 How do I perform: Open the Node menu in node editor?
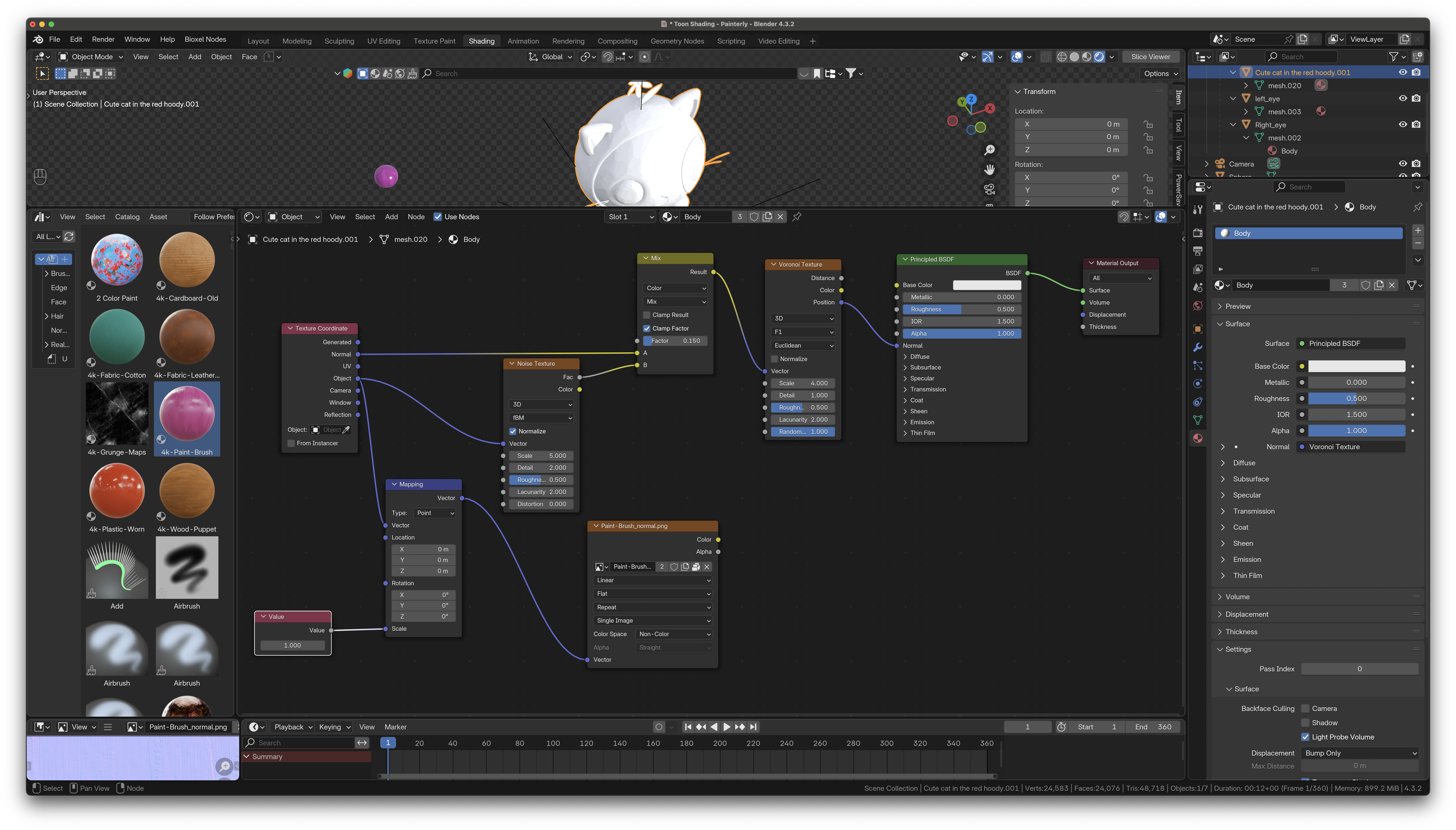pyautogui.click(x=416, y=217)
